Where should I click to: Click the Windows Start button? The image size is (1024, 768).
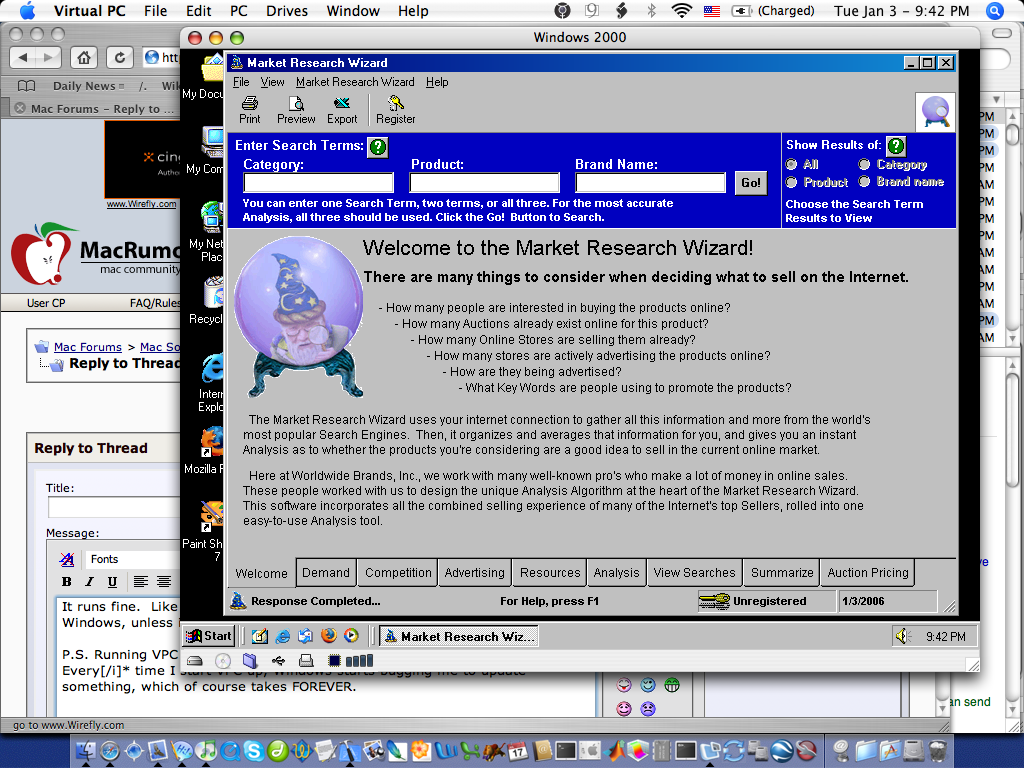point(209,636)
